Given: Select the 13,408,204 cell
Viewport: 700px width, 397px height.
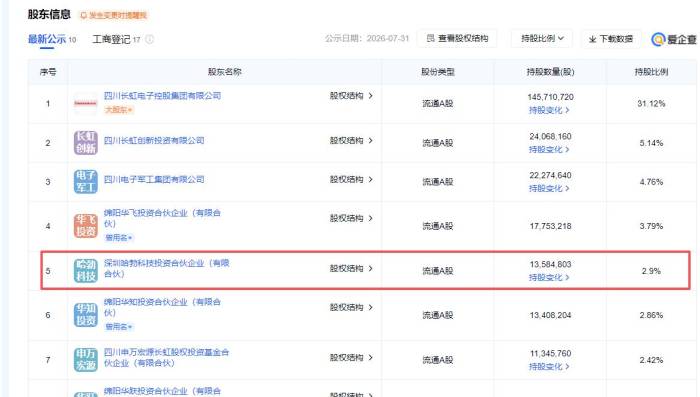Looking at the screenshot, I should (x=550, y=315).
